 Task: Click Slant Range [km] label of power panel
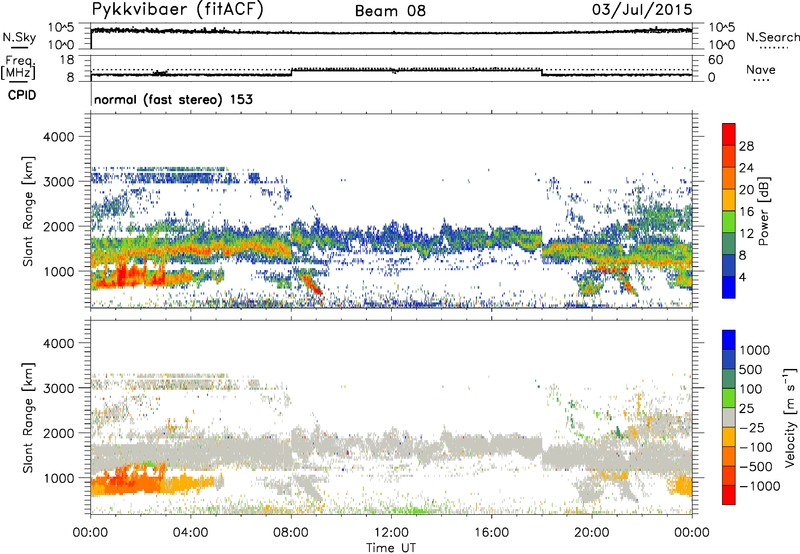click(28, 211)
